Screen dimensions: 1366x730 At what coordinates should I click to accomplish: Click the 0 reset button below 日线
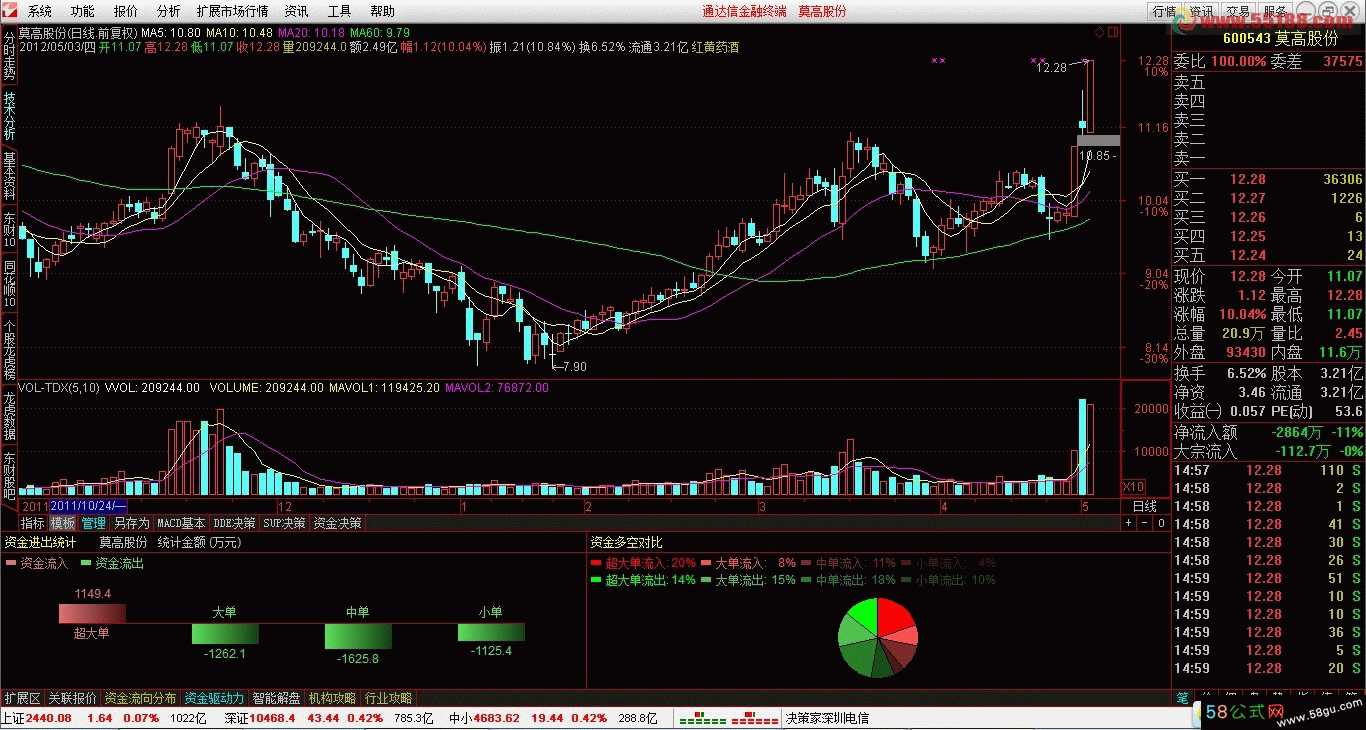(x=1161, y=523)
